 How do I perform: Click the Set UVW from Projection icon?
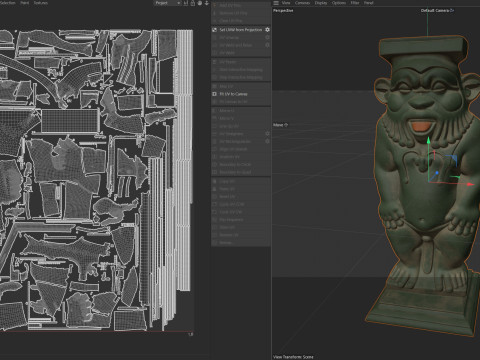(215, 30)
